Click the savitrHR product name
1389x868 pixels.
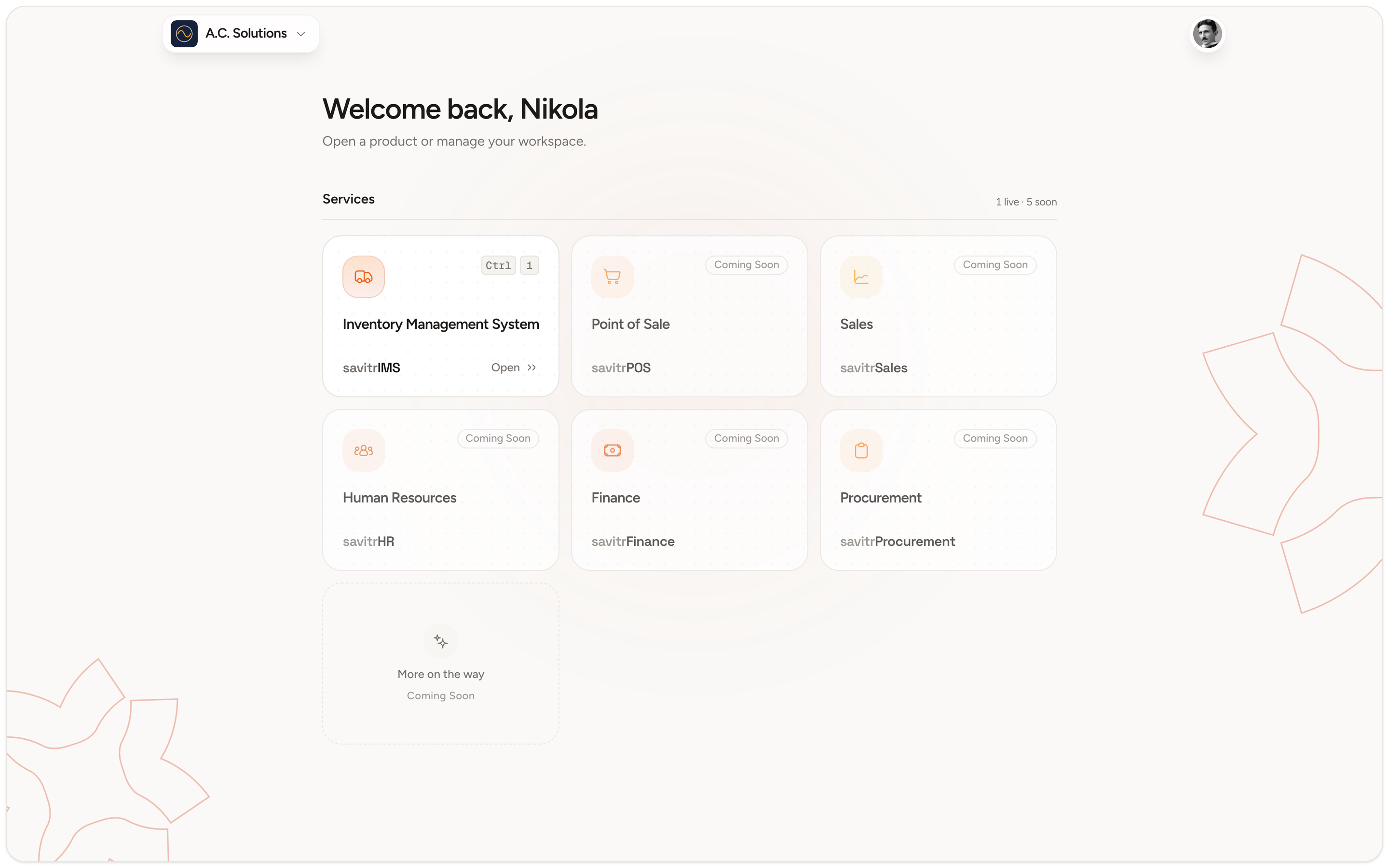click(368, 542)
